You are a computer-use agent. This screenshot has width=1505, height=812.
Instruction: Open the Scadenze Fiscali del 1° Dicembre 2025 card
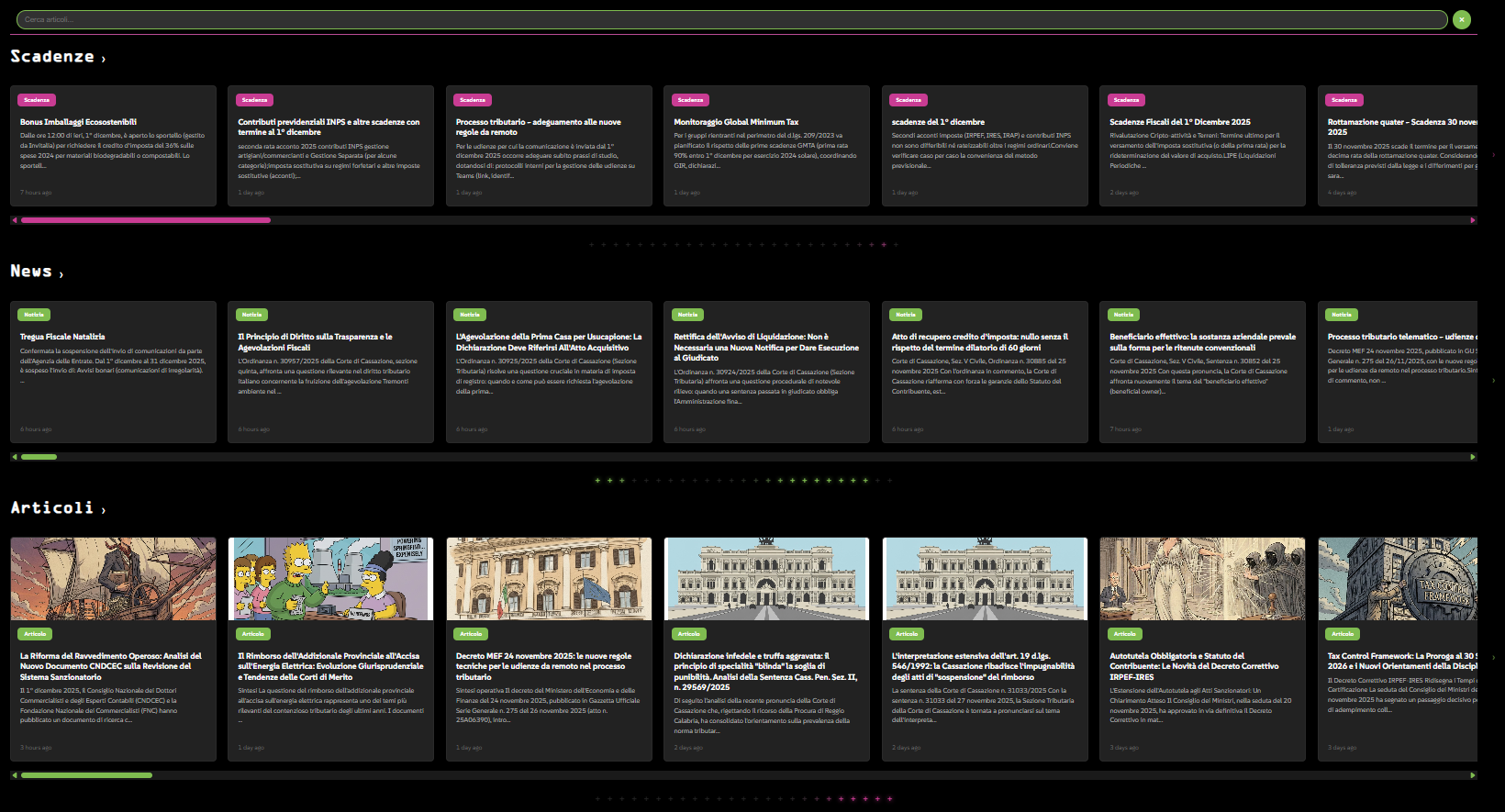[x=1179, y=122]
